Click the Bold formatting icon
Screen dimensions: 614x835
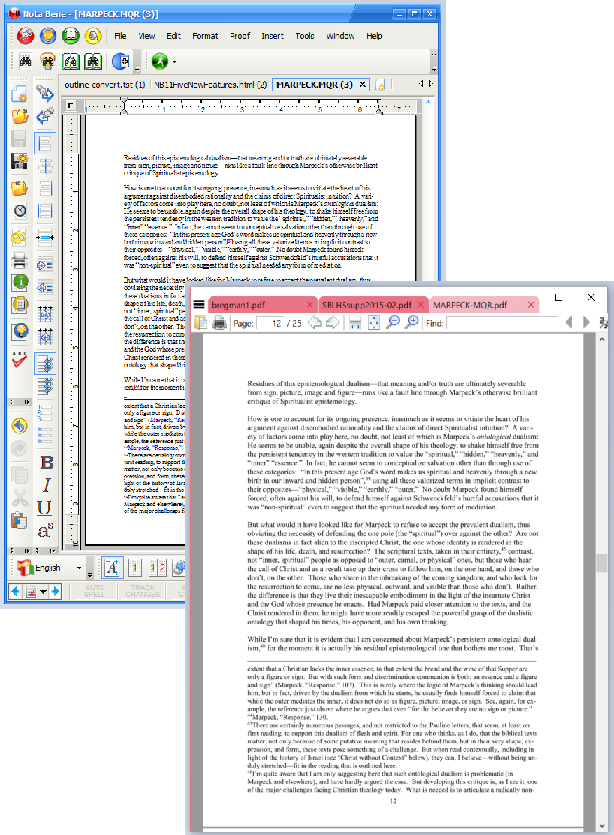45,462
